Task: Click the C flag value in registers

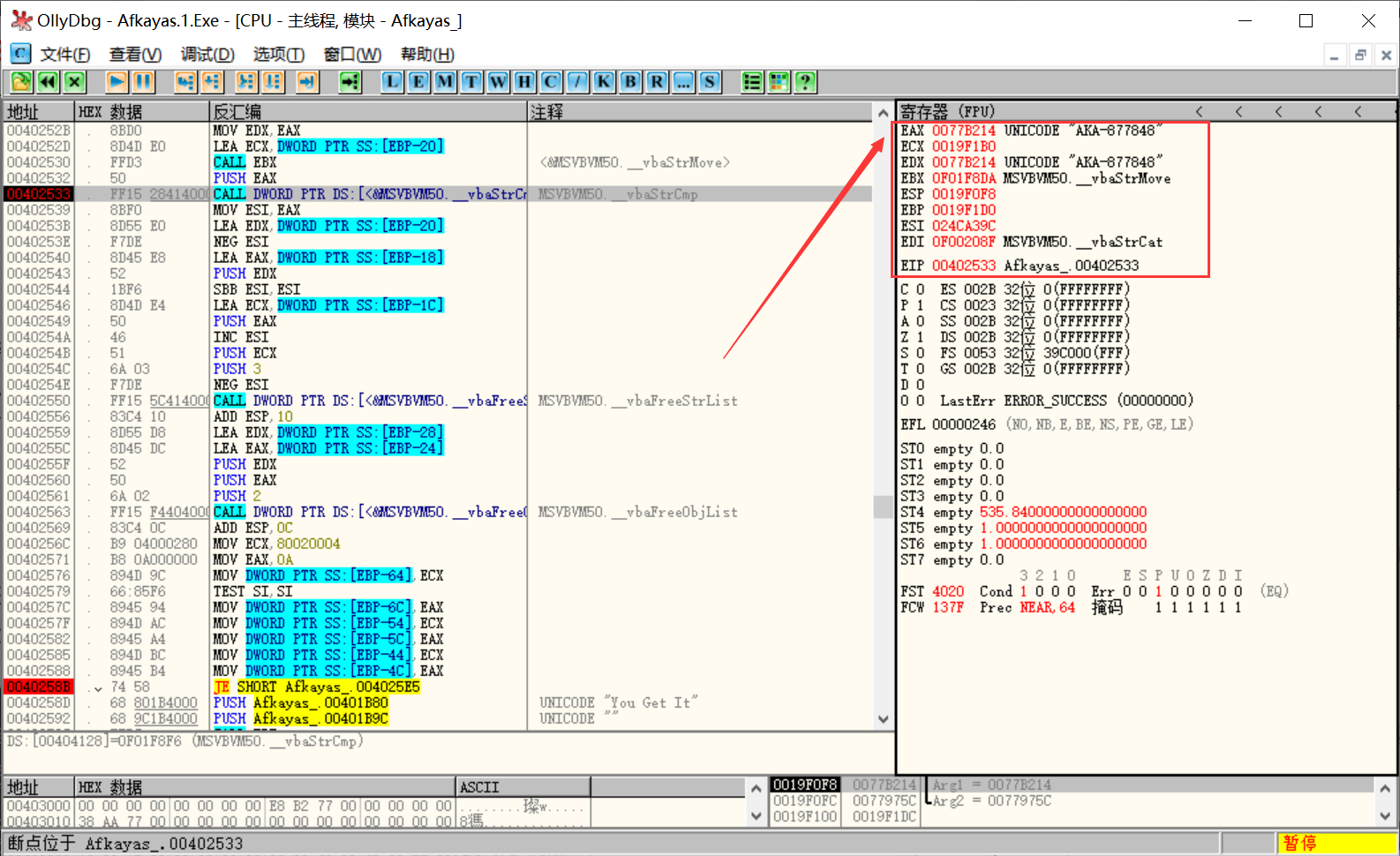Action: [920, 289]
